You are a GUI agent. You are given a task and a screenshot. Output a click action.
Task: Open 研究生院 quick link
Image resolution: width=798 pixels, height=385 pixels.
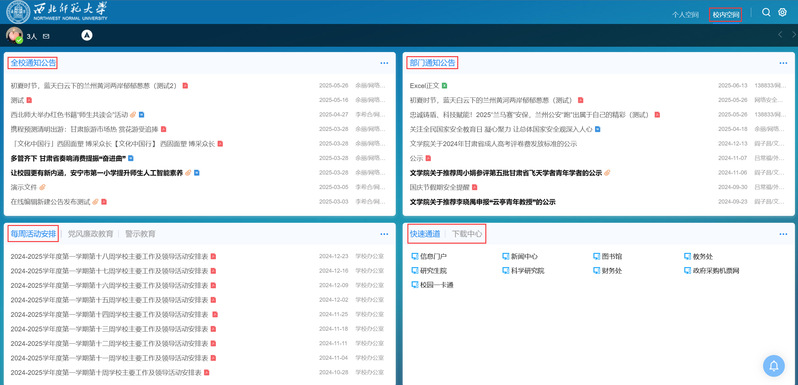(x=429, y=270)
